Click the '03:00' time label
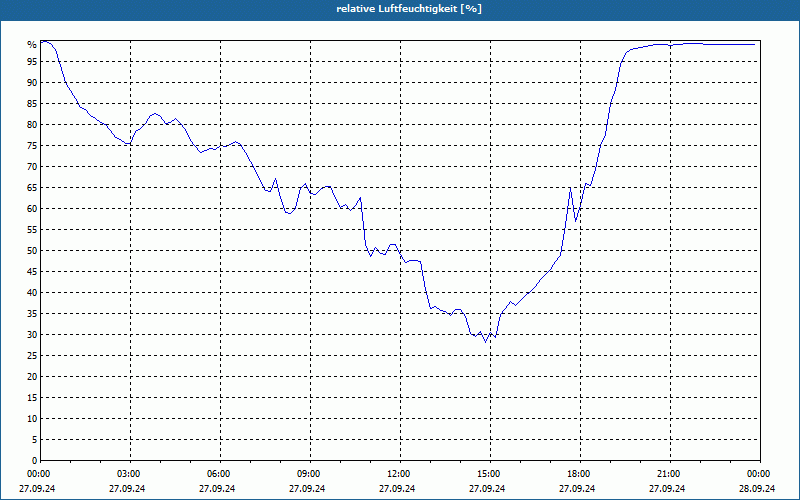 pos(128,474)
